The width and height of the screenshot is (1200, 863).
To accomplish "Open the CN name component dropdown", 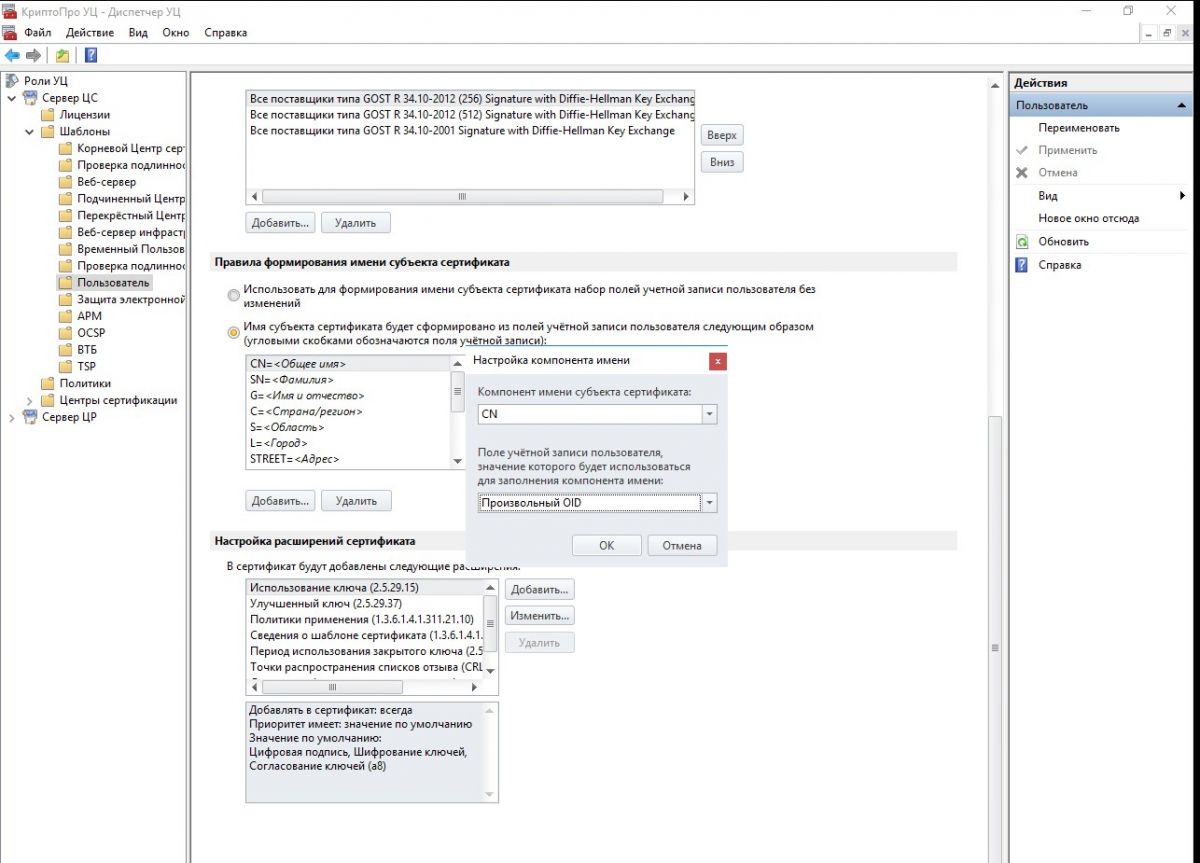I will point(709,414).
